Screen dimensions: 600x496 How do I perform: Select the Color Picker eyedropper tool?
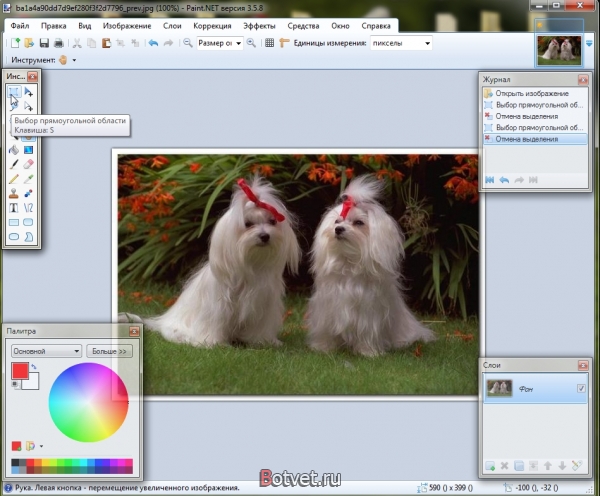(x=29, y=179)
